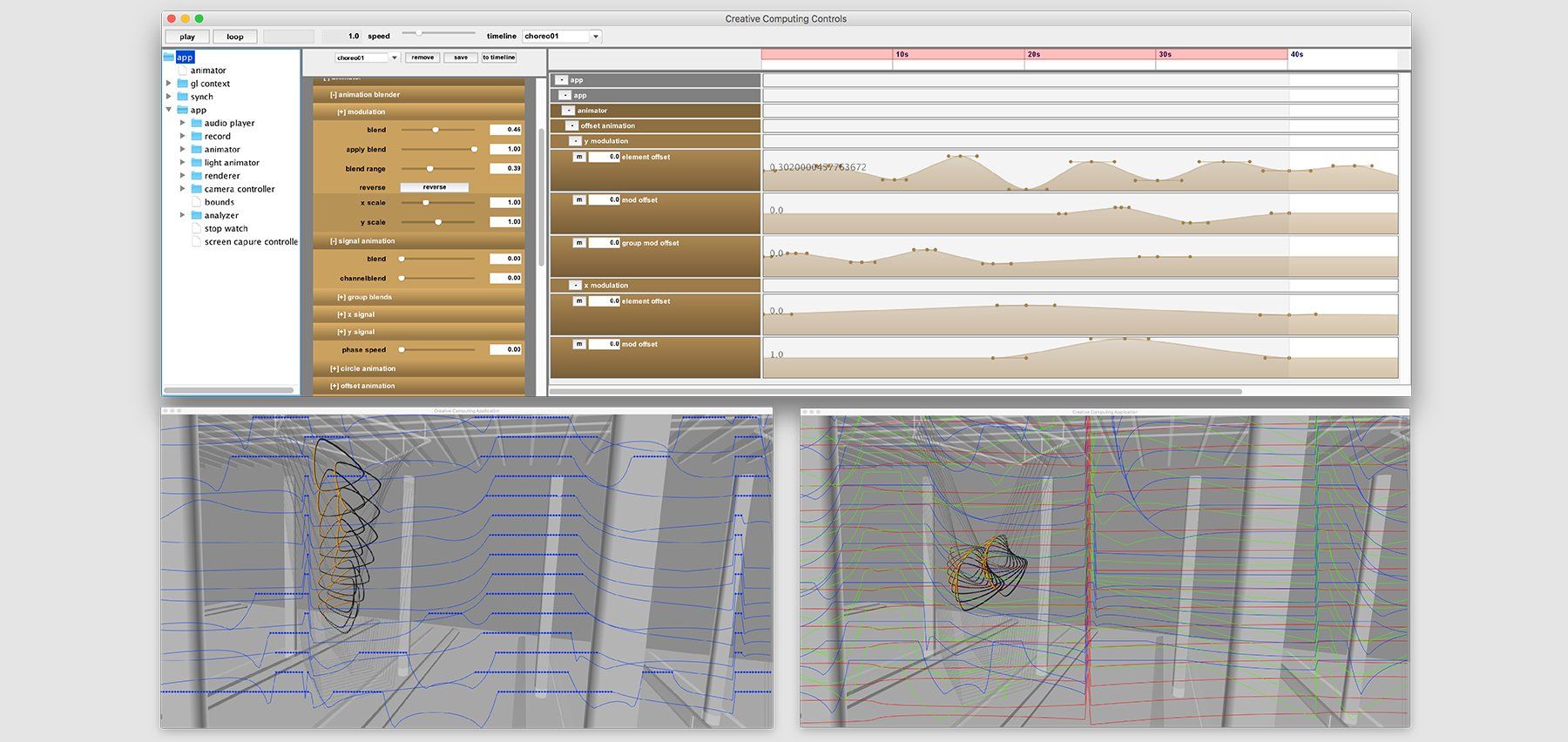Image resolution: width=1568 pixels, height=742 pixels.
Task: Toggle m on y modulation mod offset track
Action: (x=578, y=199)
